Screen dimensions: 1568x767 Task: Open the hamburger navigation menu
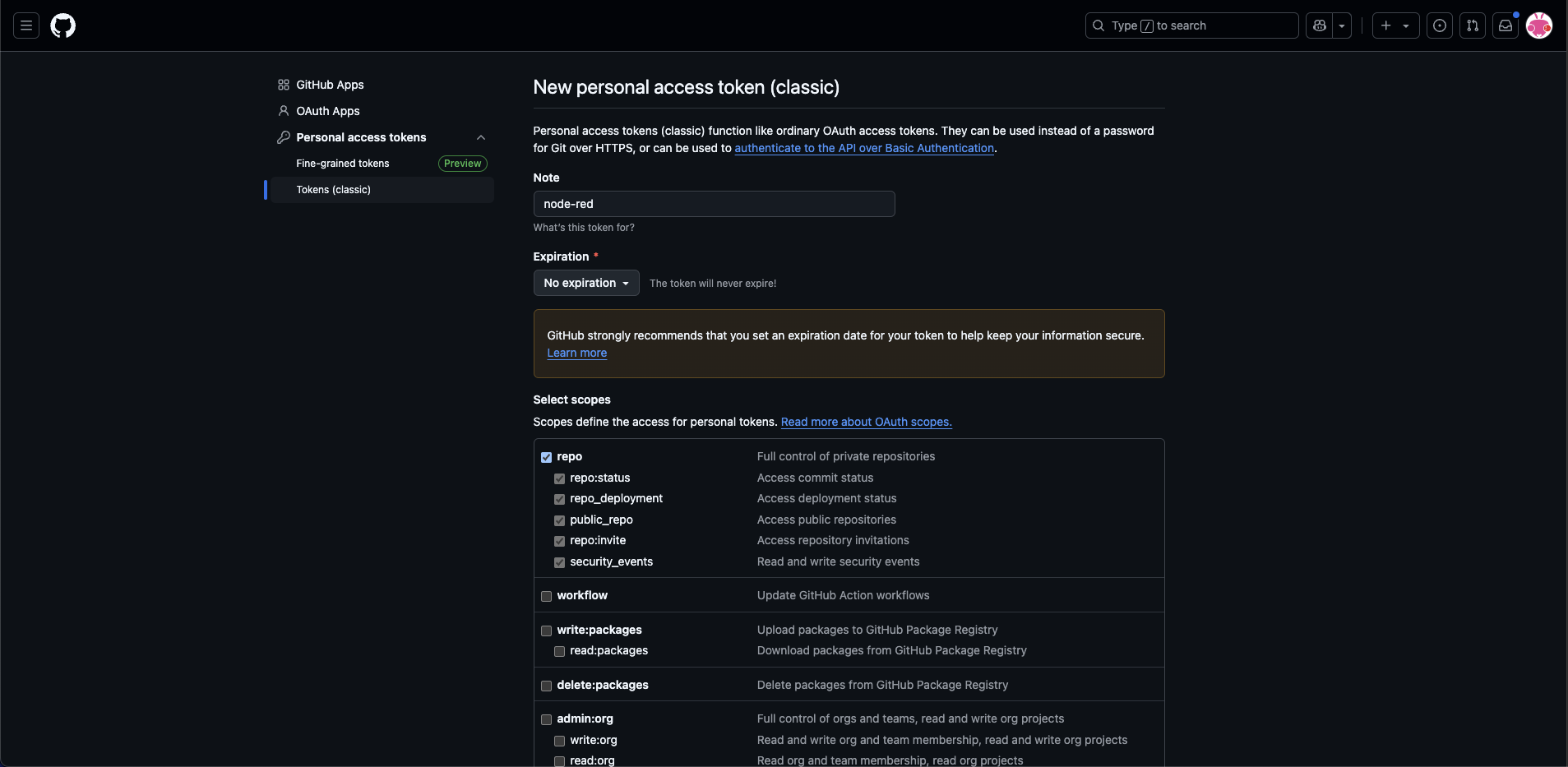[26, 25]
